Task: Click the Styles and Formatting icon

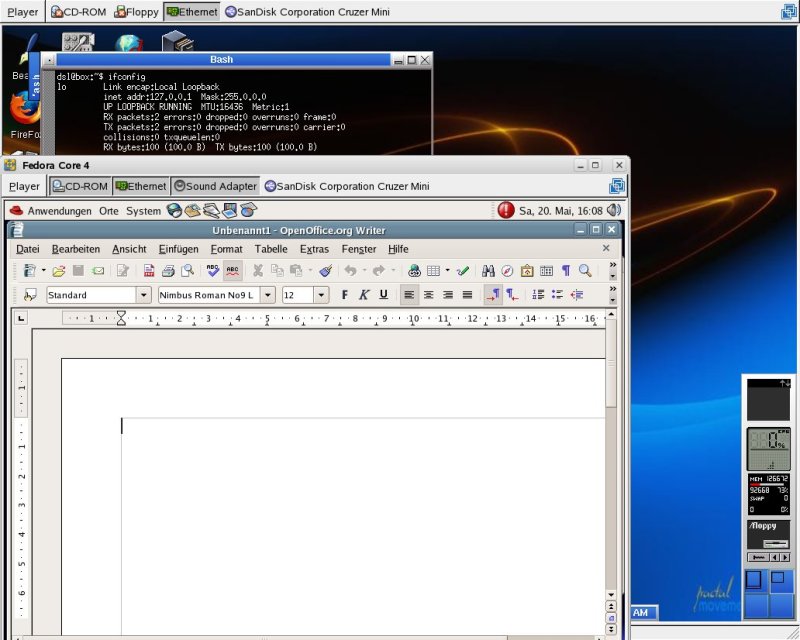Action: pos(30,295)
